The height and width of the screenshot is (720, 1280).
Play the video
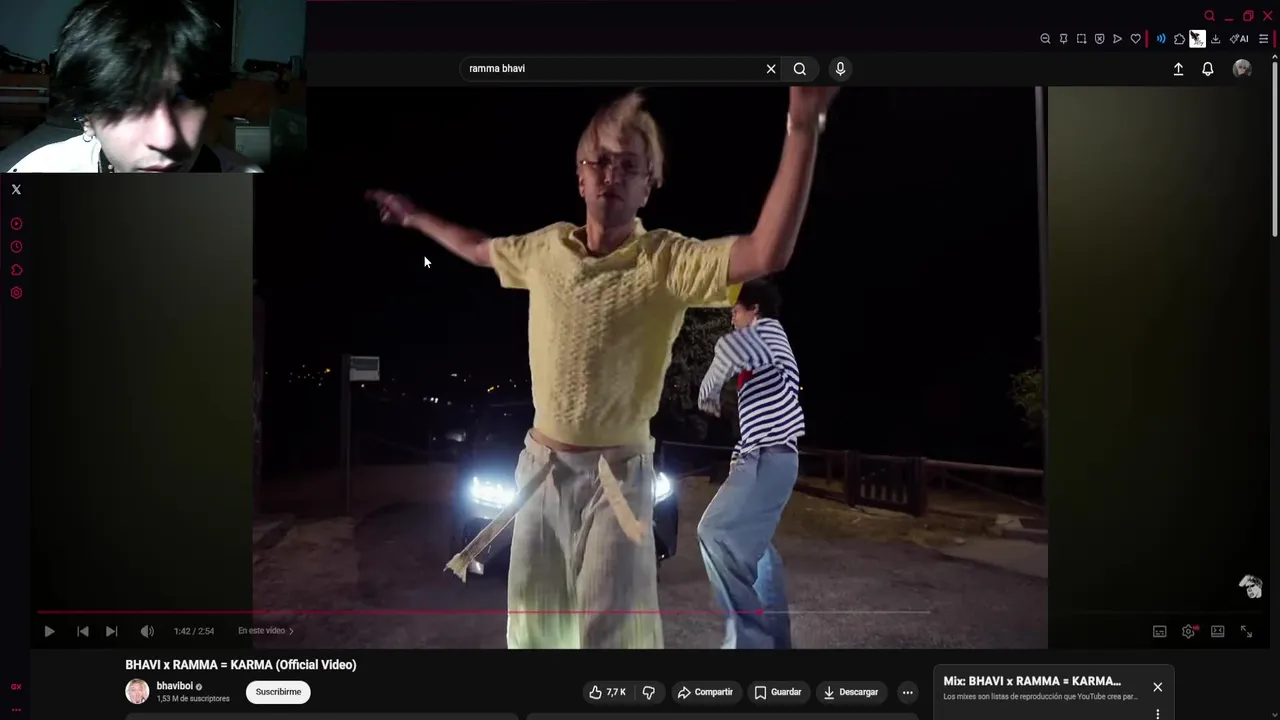pyautogui.click(x=49, y=631)
